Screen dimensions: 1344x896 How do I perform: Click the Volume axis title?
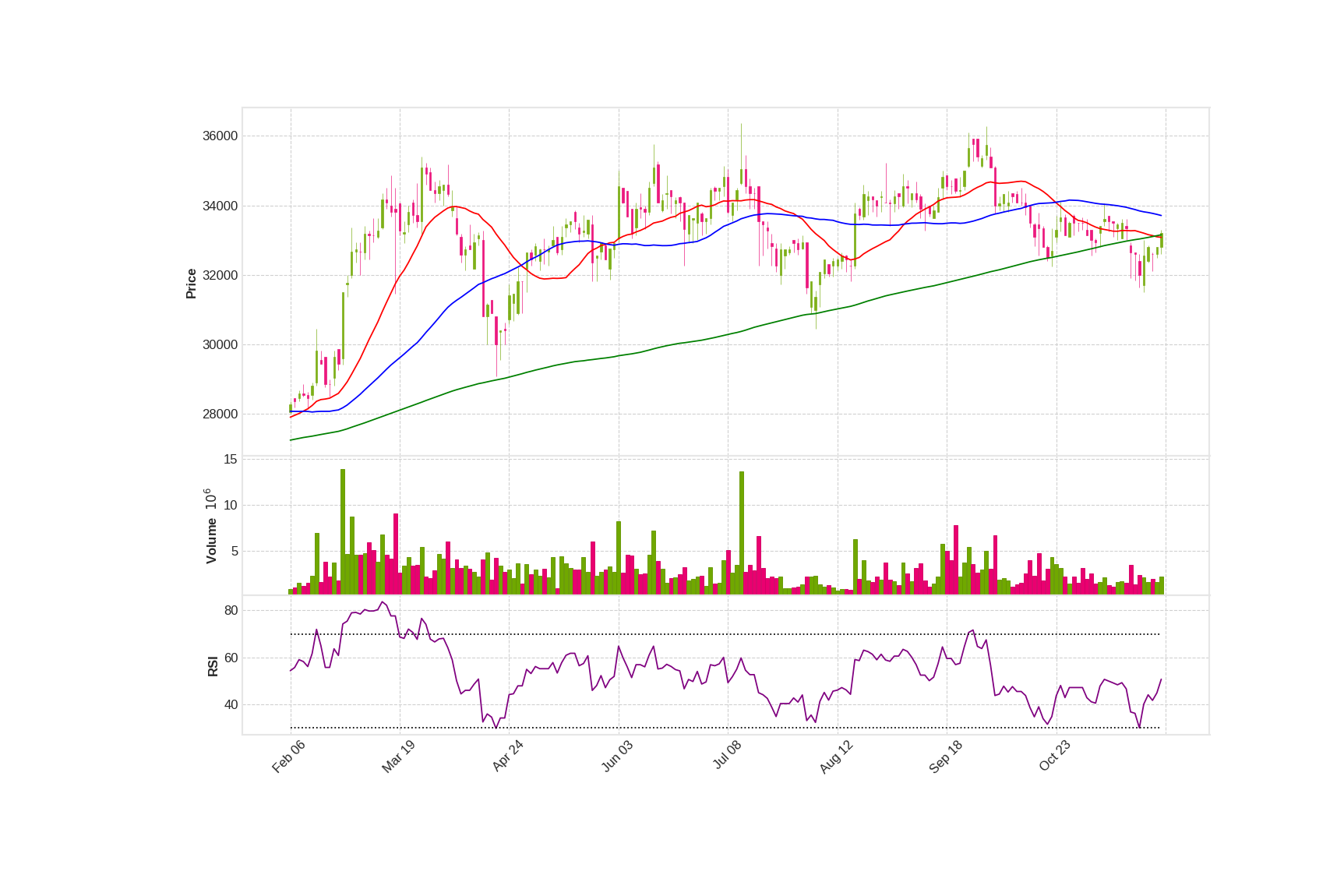click(x=211, y=541)
